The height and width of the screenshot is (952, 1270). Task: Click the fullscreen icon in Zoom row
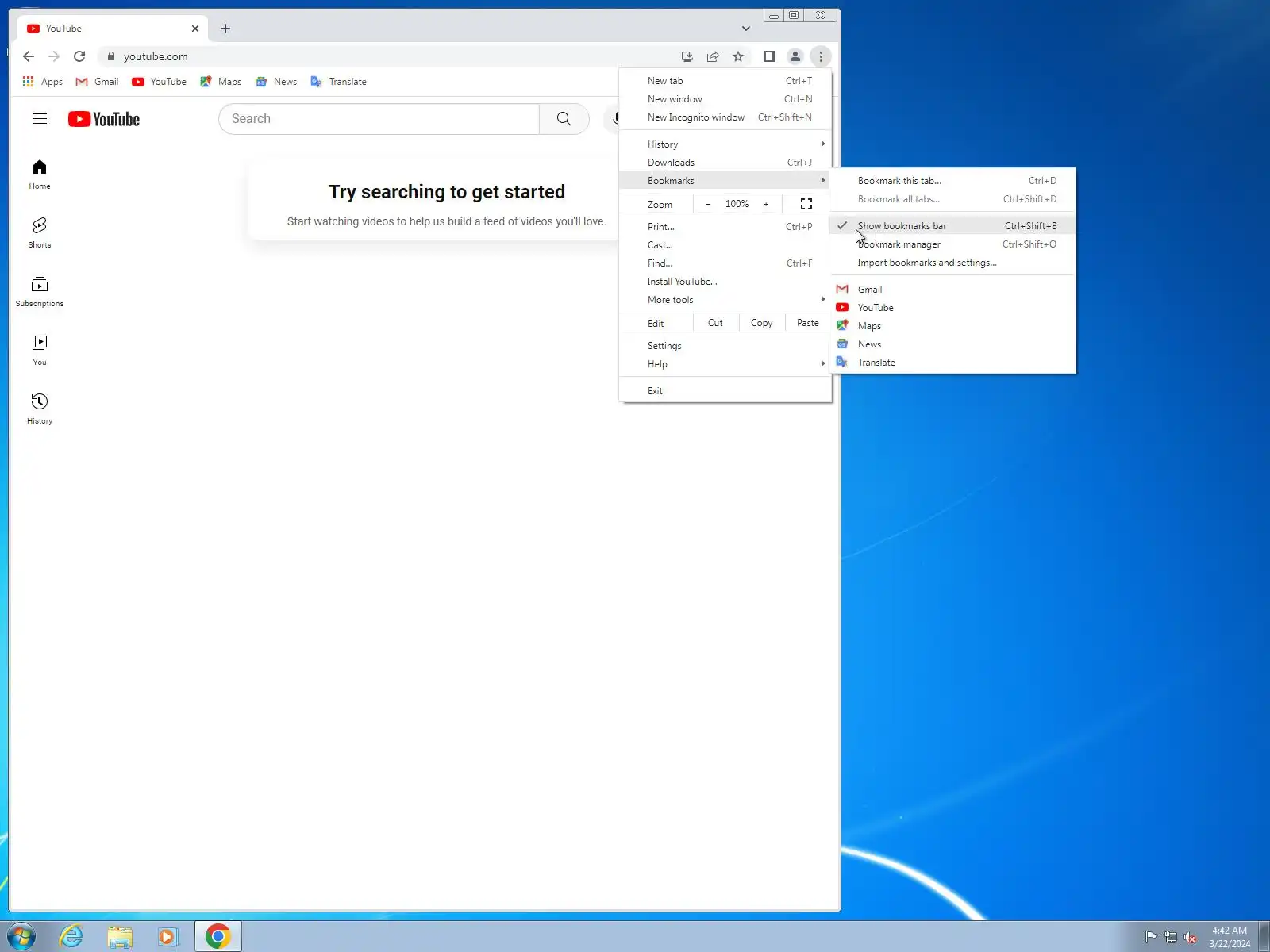click(806, 205)
